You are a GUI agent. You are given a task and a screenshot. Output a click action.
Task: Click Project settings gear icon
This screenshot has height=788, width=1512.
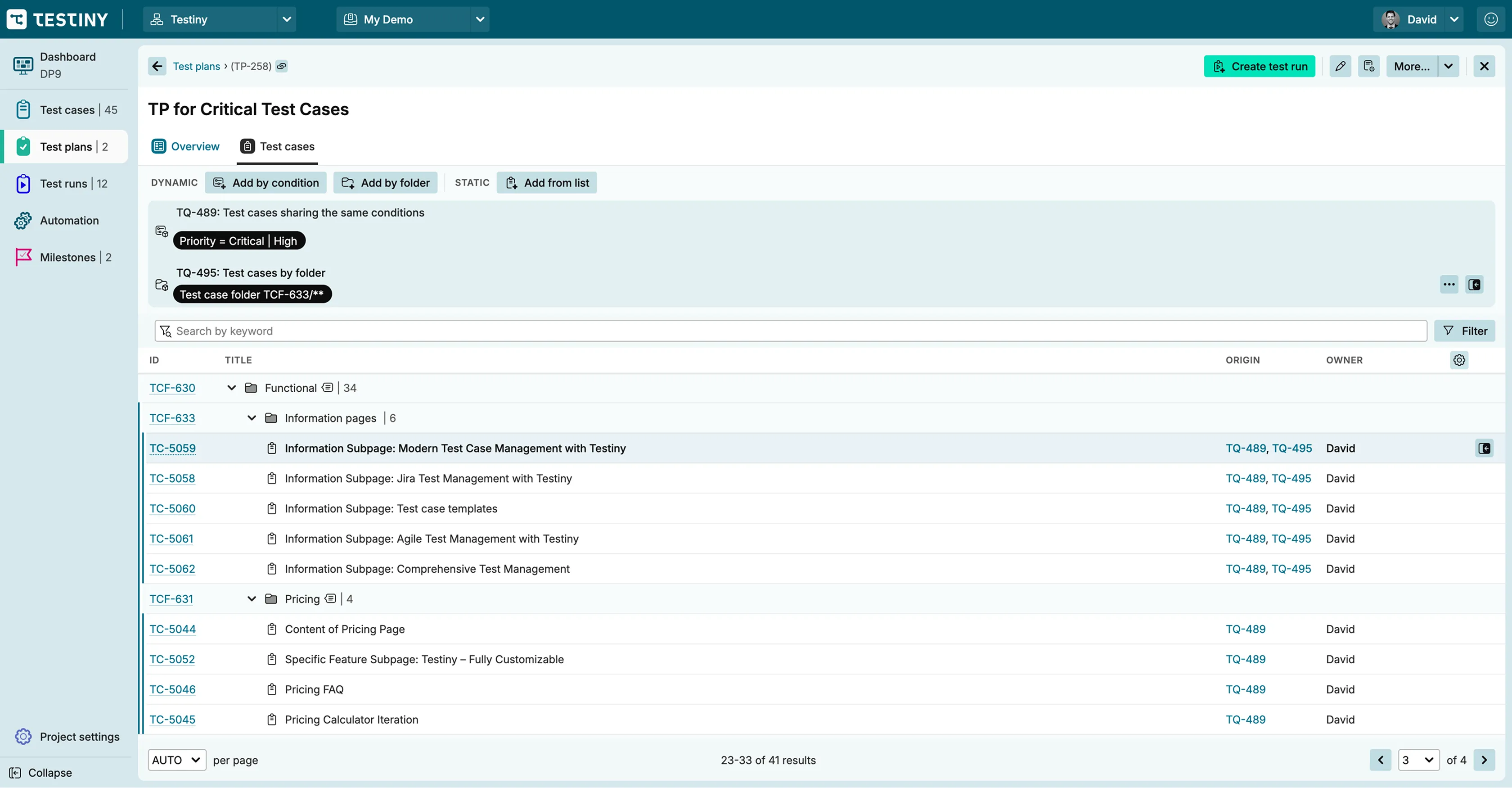23,736
